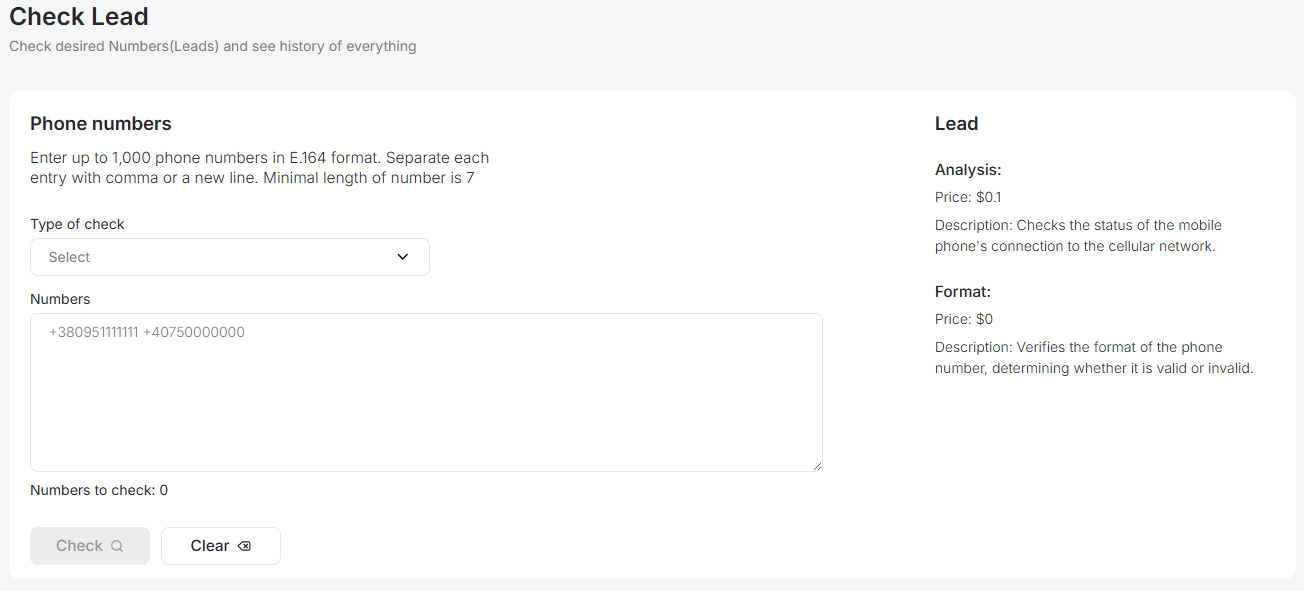The image size is (1304, 591).
Task: Click the "Numbers to check: 0" counter
Action: 99,490
